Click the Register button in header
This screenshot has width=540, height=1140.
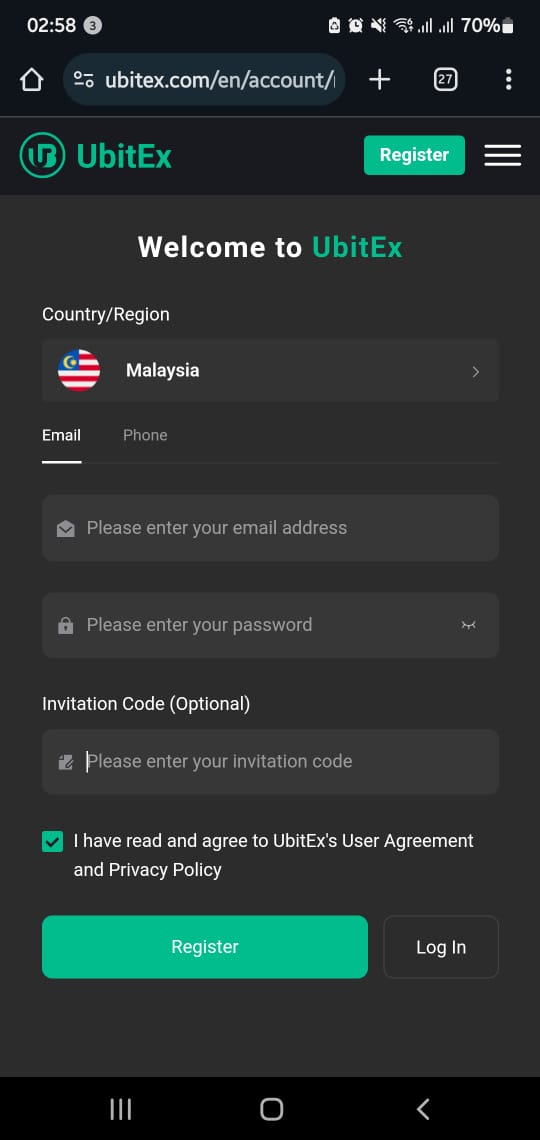click(414, 155)
